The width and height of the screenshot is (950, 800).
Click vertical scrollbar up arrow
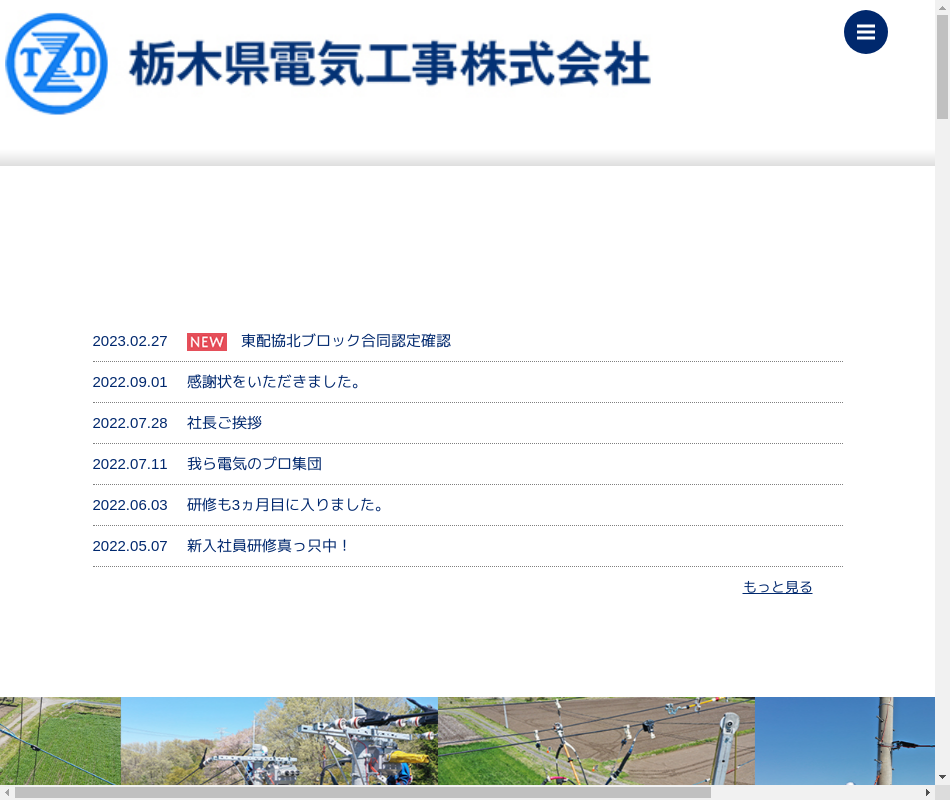tap(942, 7)
